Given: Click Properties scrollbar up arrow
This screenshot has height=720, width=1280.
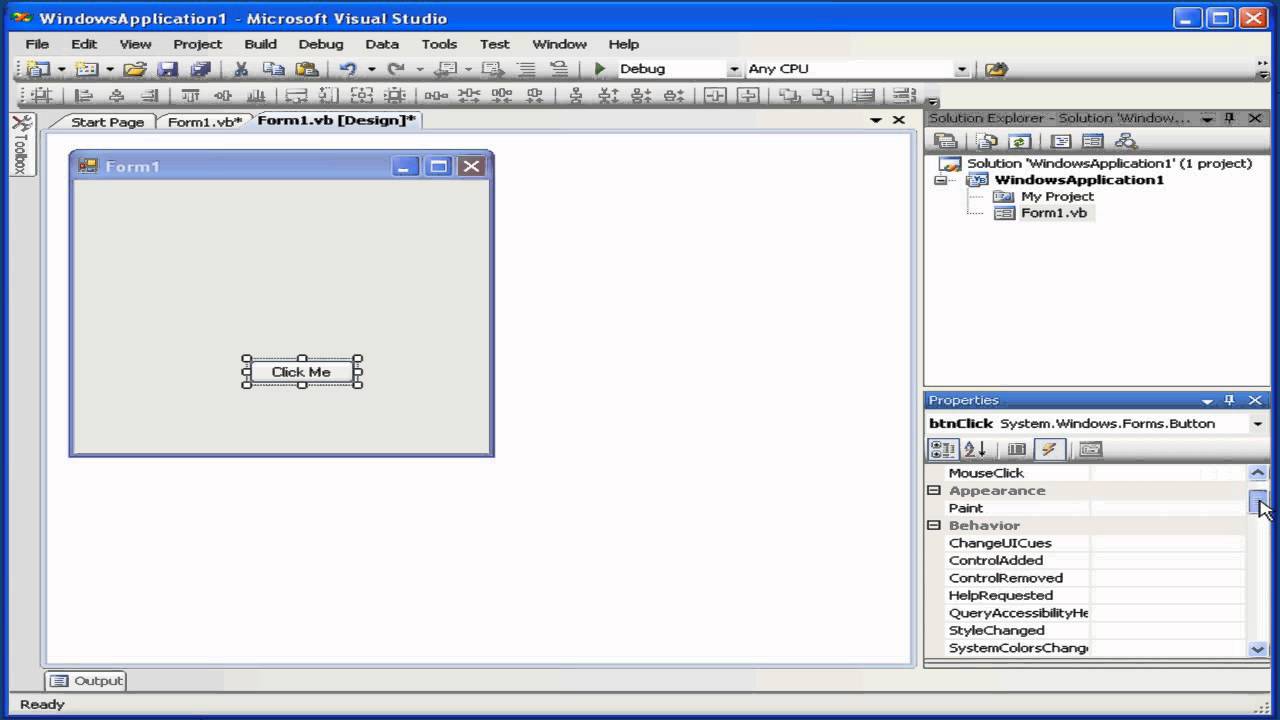Looking at the screenshot, I should [1258, 473].
